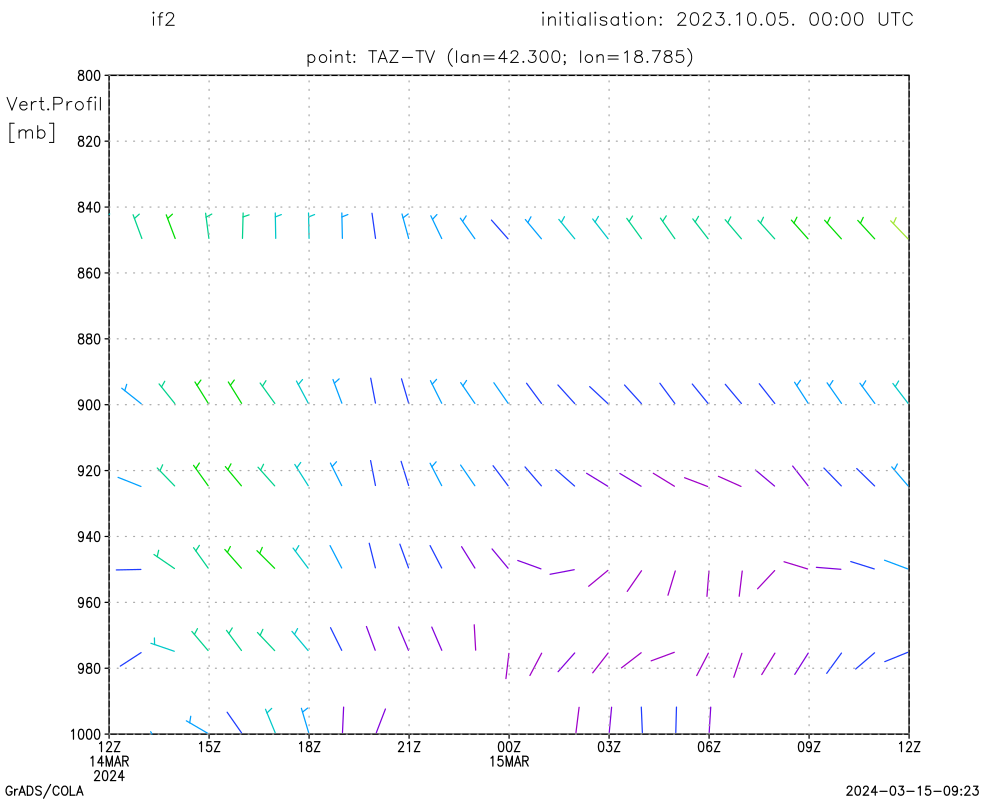
Task: Click the 980 pressure axis label
Action: coord(89,668)
